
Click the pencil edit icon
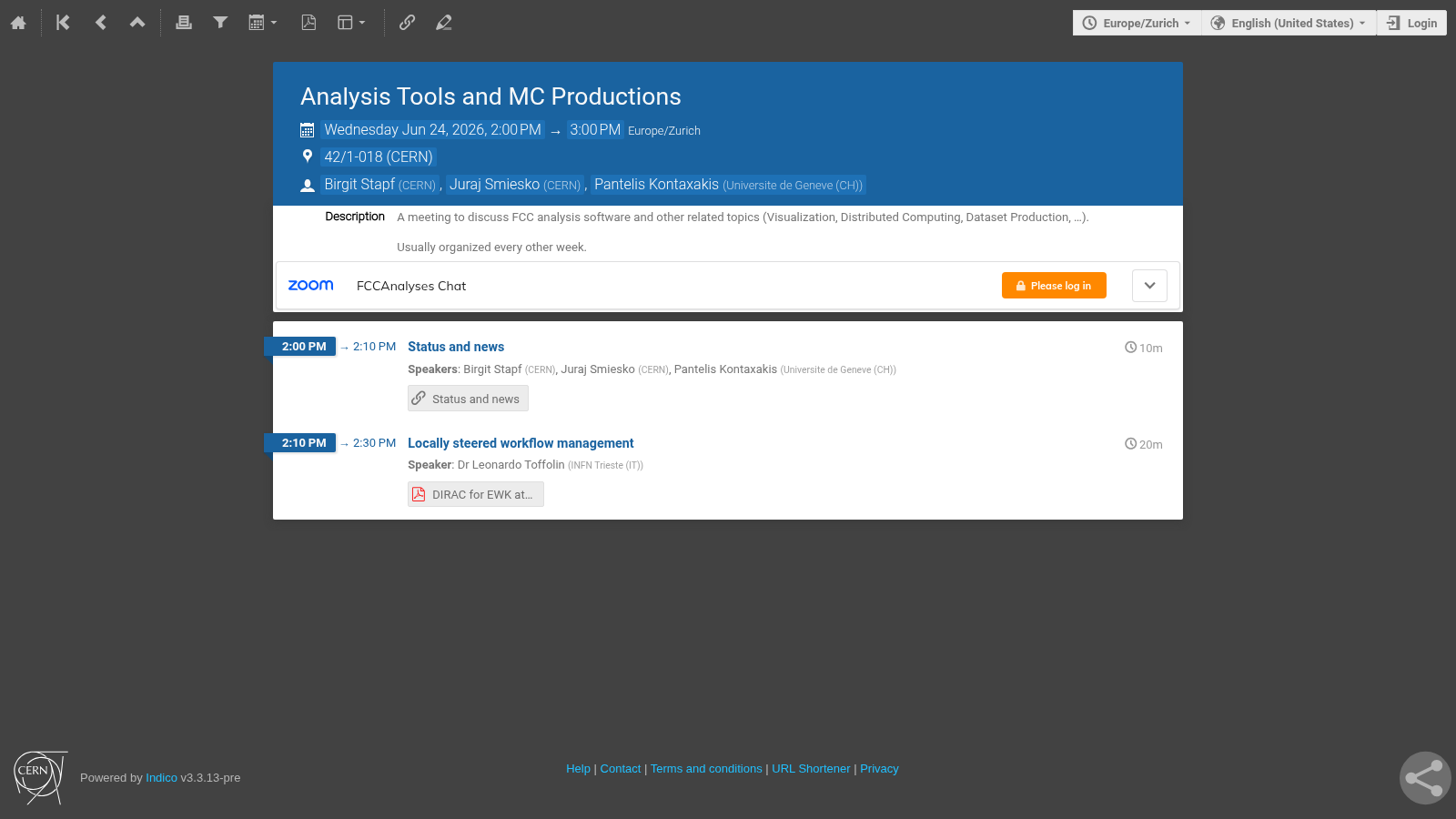[443, 23]
